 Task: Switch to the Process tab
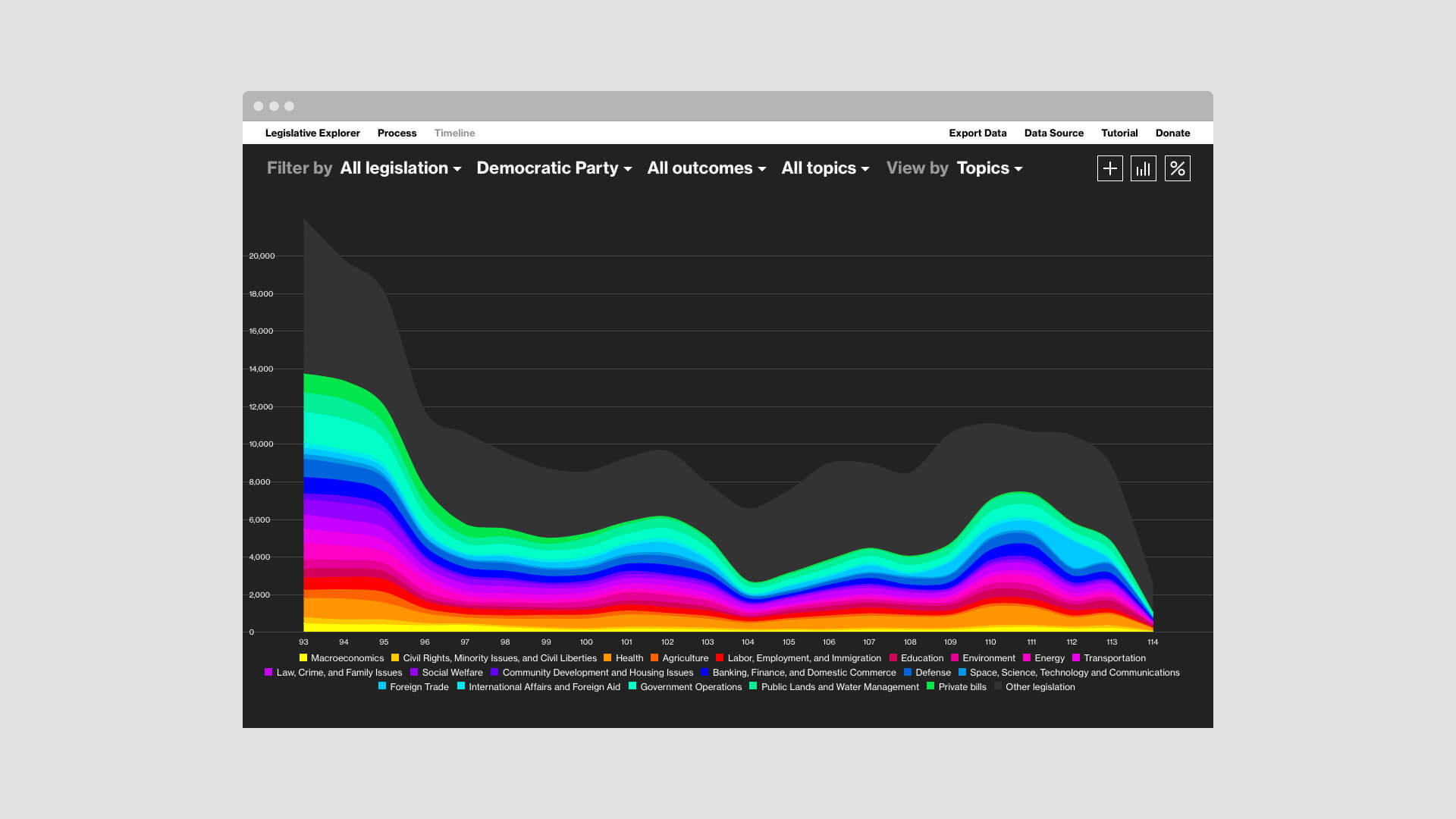(397, 133)
